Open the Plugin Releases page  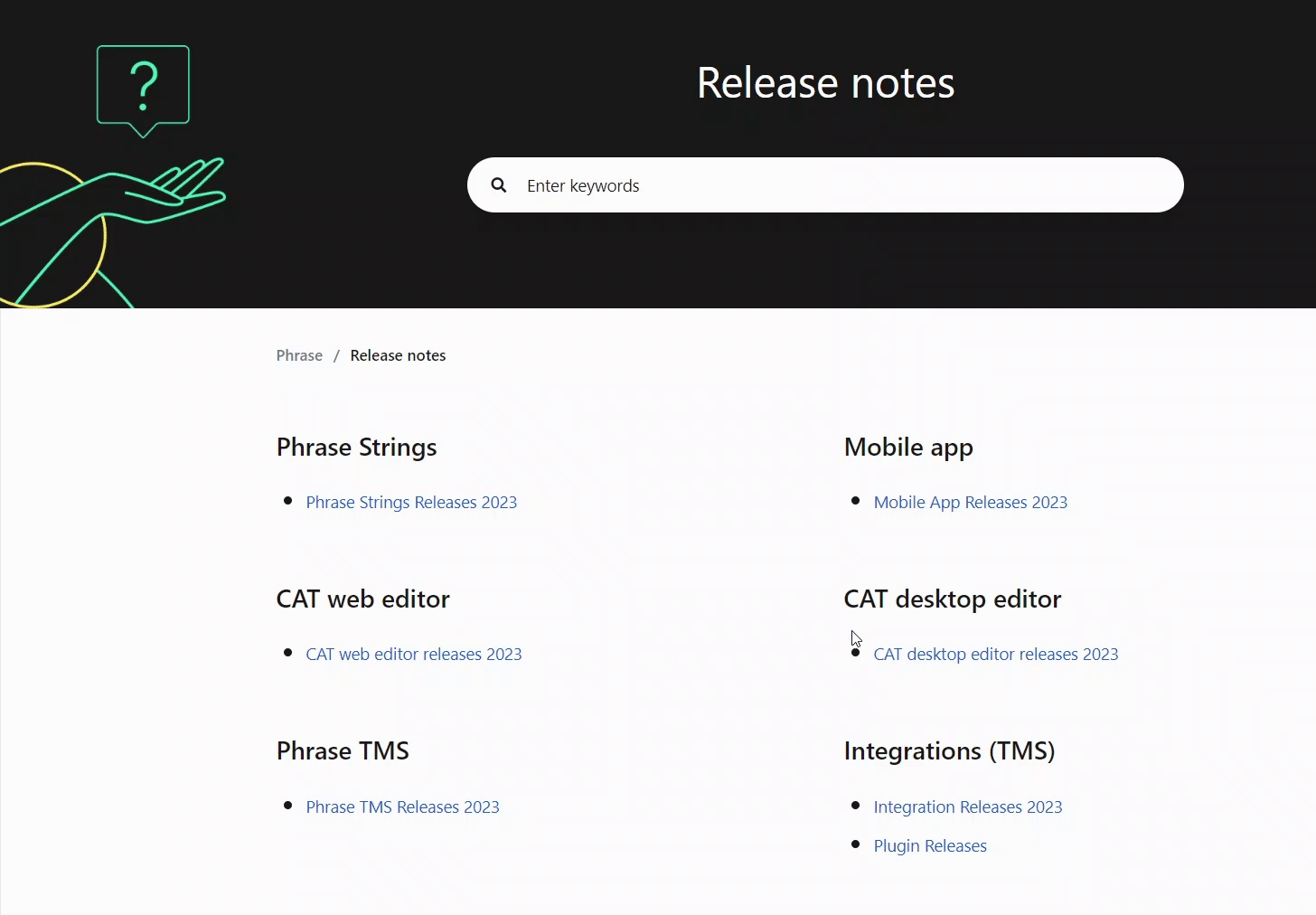coord(930,845)
